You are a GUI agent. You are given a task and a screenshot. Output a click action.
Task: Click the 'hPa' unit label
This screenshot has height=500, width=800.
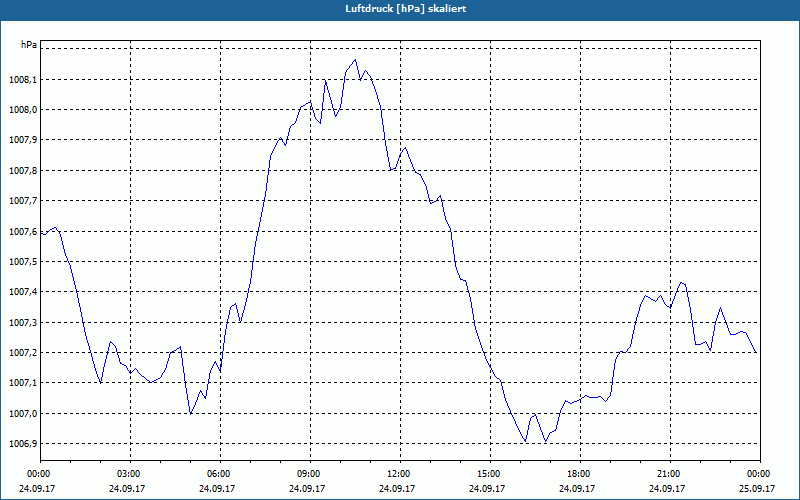(x=29, y=45)
